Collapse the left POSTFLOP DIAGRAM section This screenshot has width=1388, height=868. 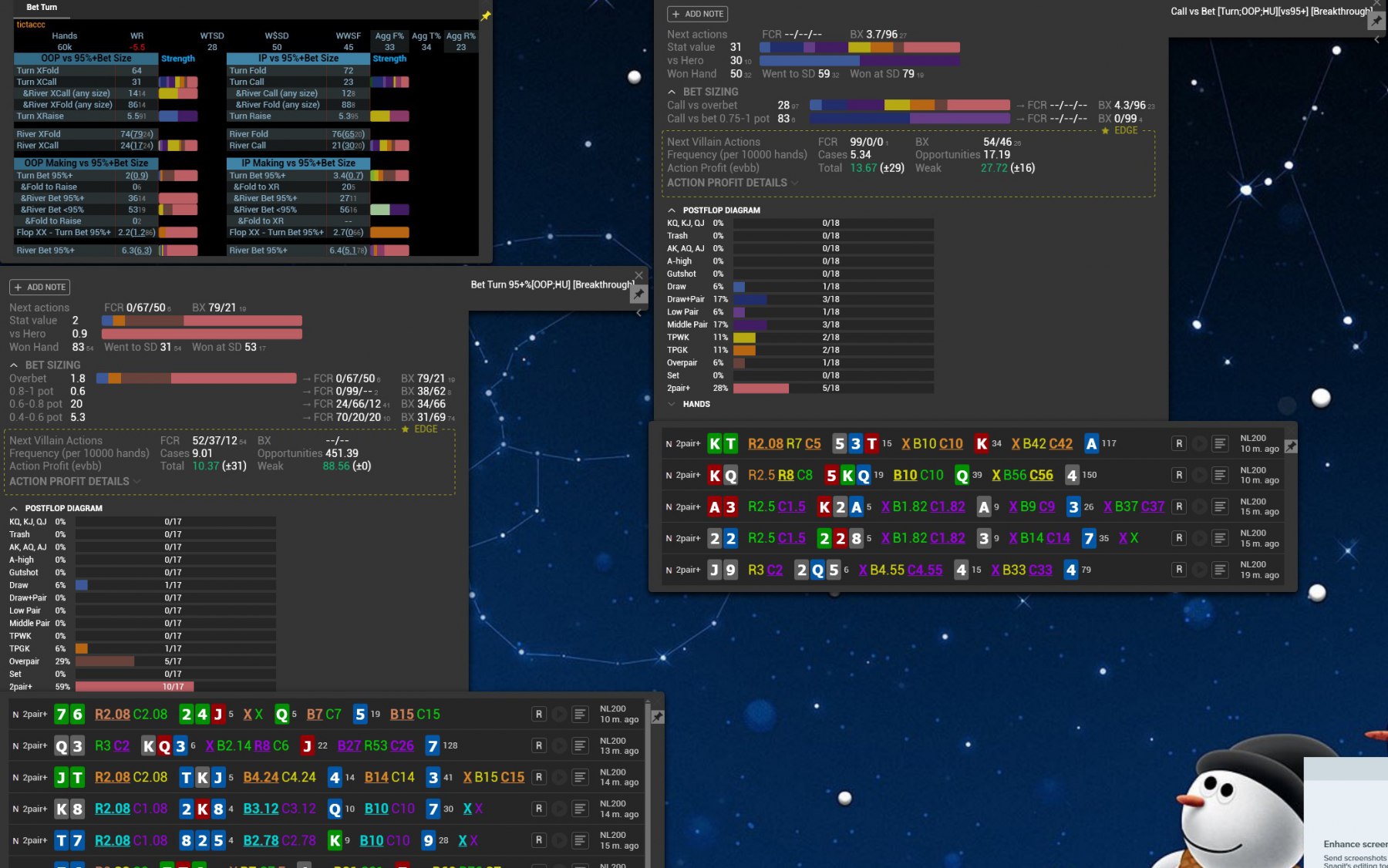(14, 509)
